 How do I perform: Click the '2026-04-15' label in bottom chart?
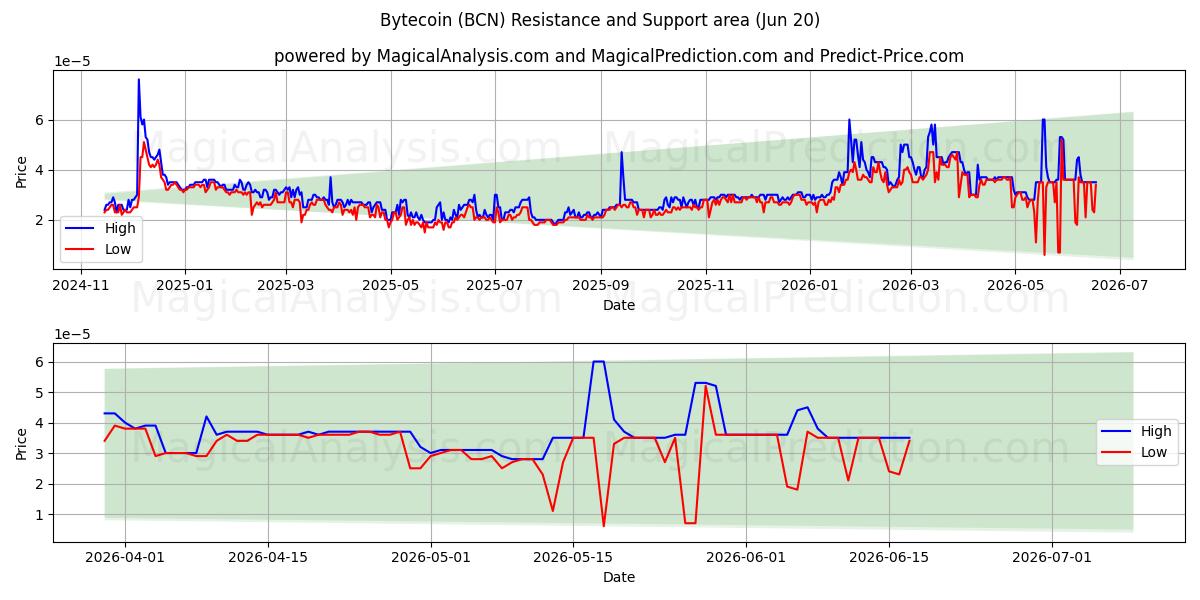(x=269, y=558)
